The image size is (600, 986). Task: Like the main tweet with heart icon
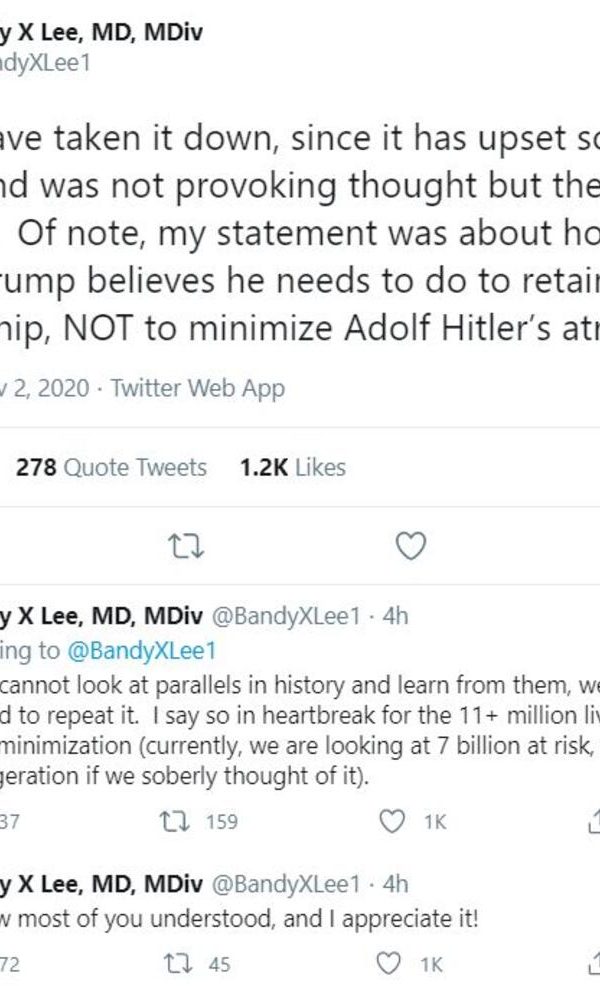[411, 545]
